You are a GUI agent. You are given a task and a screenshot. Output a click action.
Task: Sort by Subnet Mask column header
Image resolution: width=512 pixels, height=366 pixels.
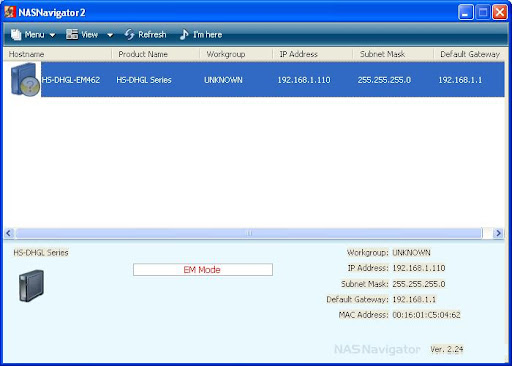click(x=393, y=54)
